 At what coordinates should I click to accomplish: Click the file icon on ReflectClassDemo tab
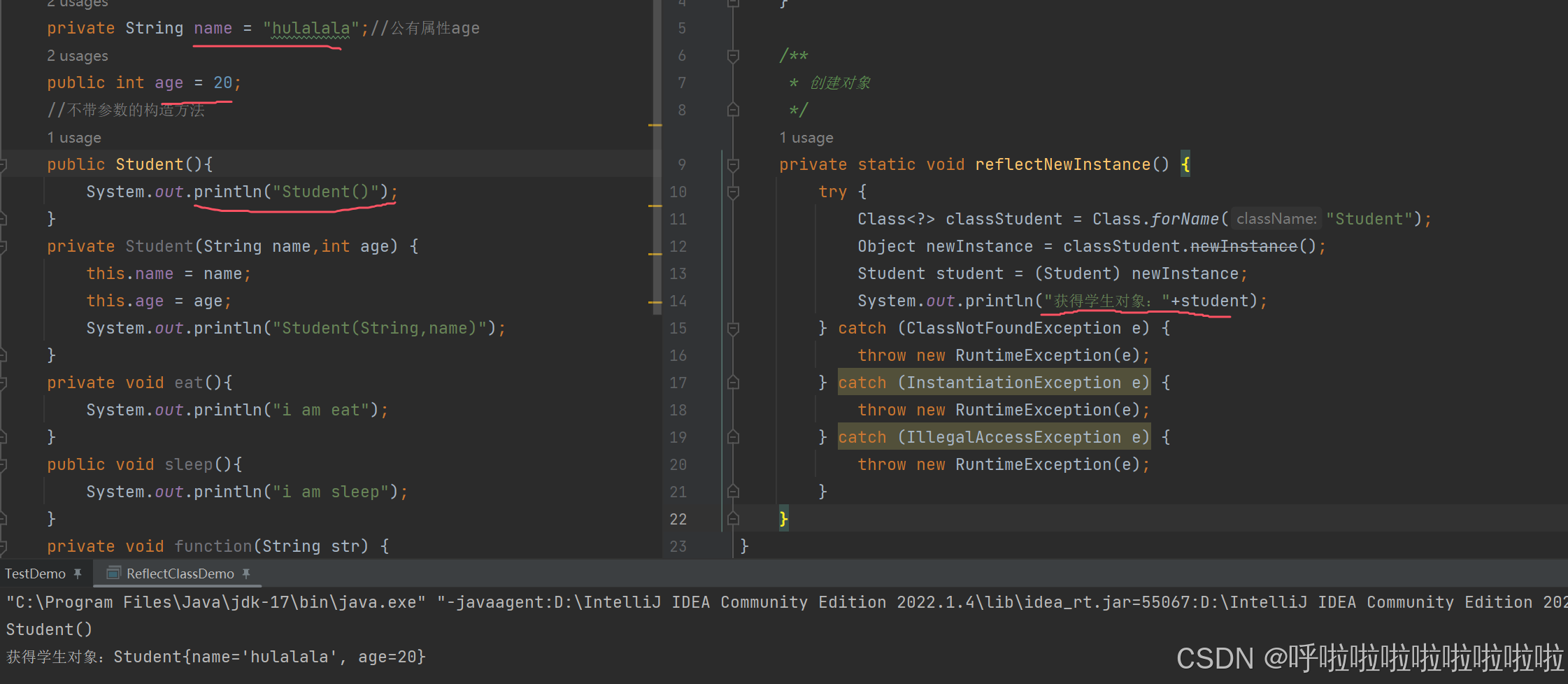coord(113,573)
